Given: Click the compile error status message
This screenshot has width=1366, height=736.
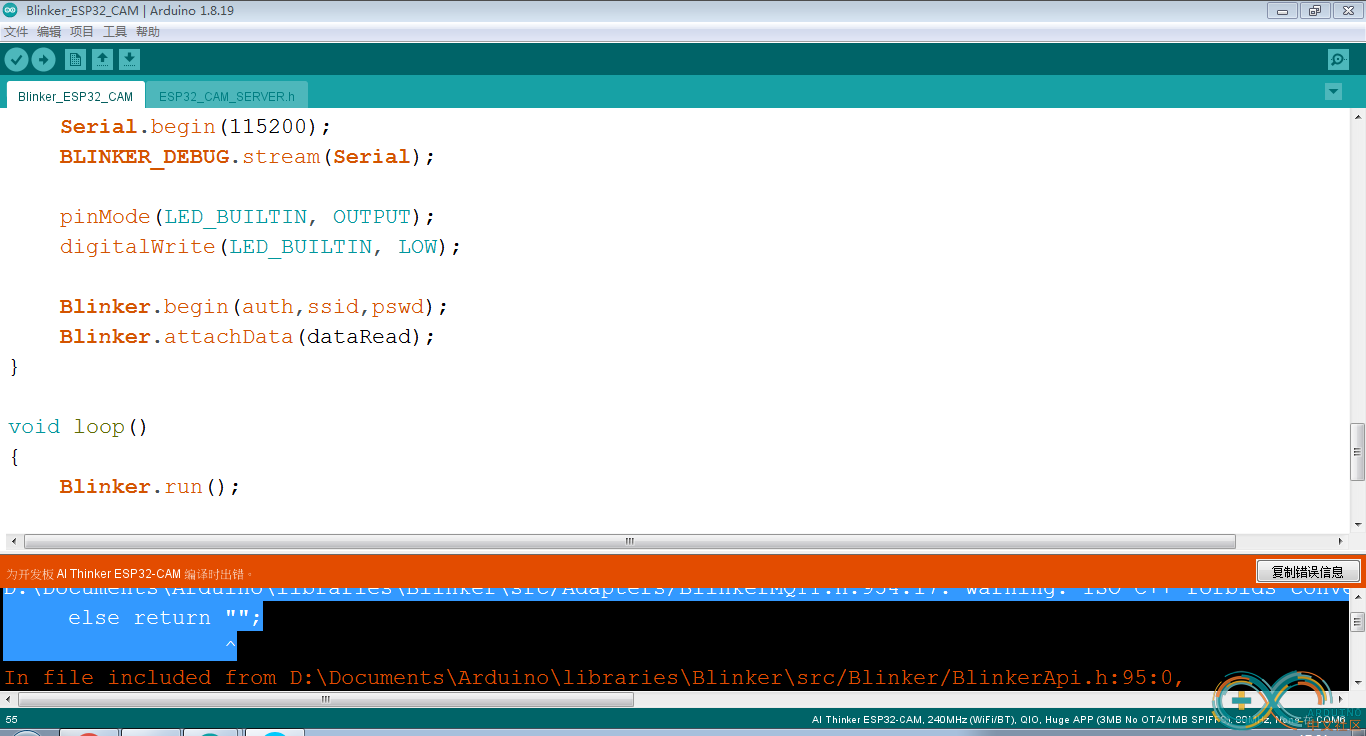Looking at the screenshot, I should pos(128,574).
